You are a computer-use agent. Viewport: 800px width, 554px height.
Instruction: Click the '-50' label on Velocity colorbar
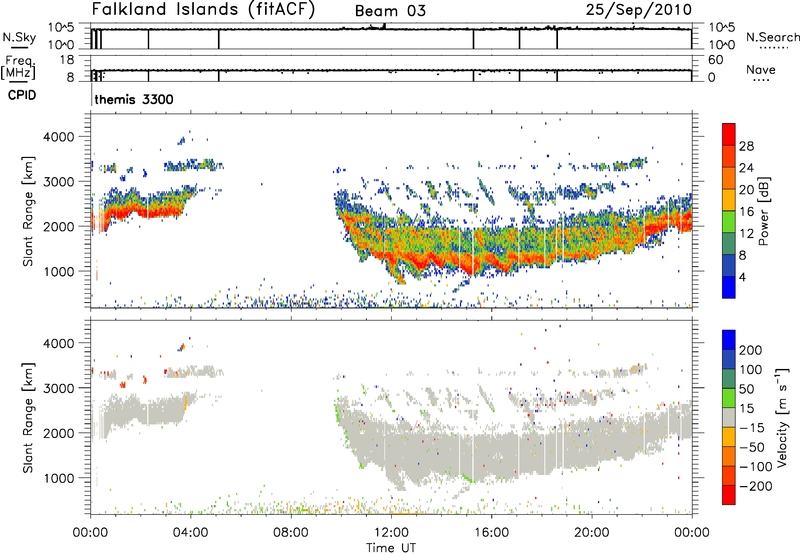(x=751, y=447)
